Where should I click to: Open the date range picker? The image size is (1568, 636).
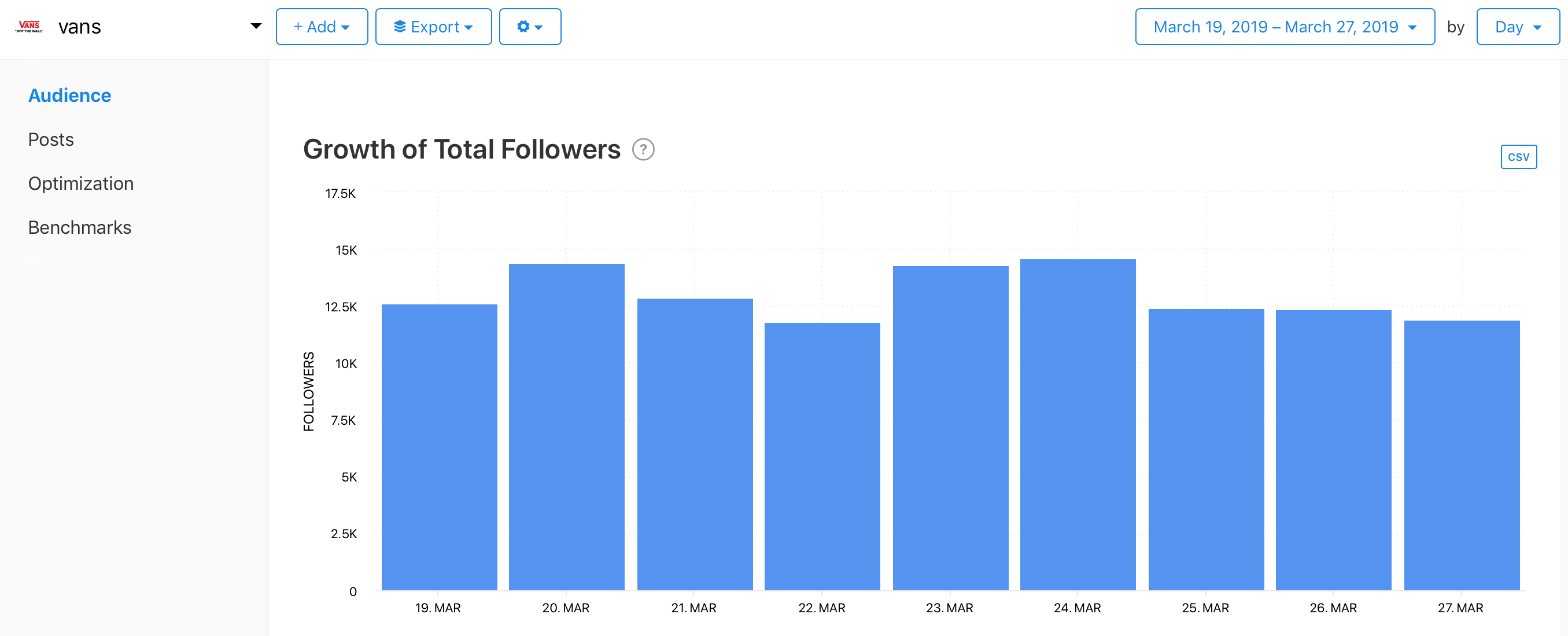1285,27
